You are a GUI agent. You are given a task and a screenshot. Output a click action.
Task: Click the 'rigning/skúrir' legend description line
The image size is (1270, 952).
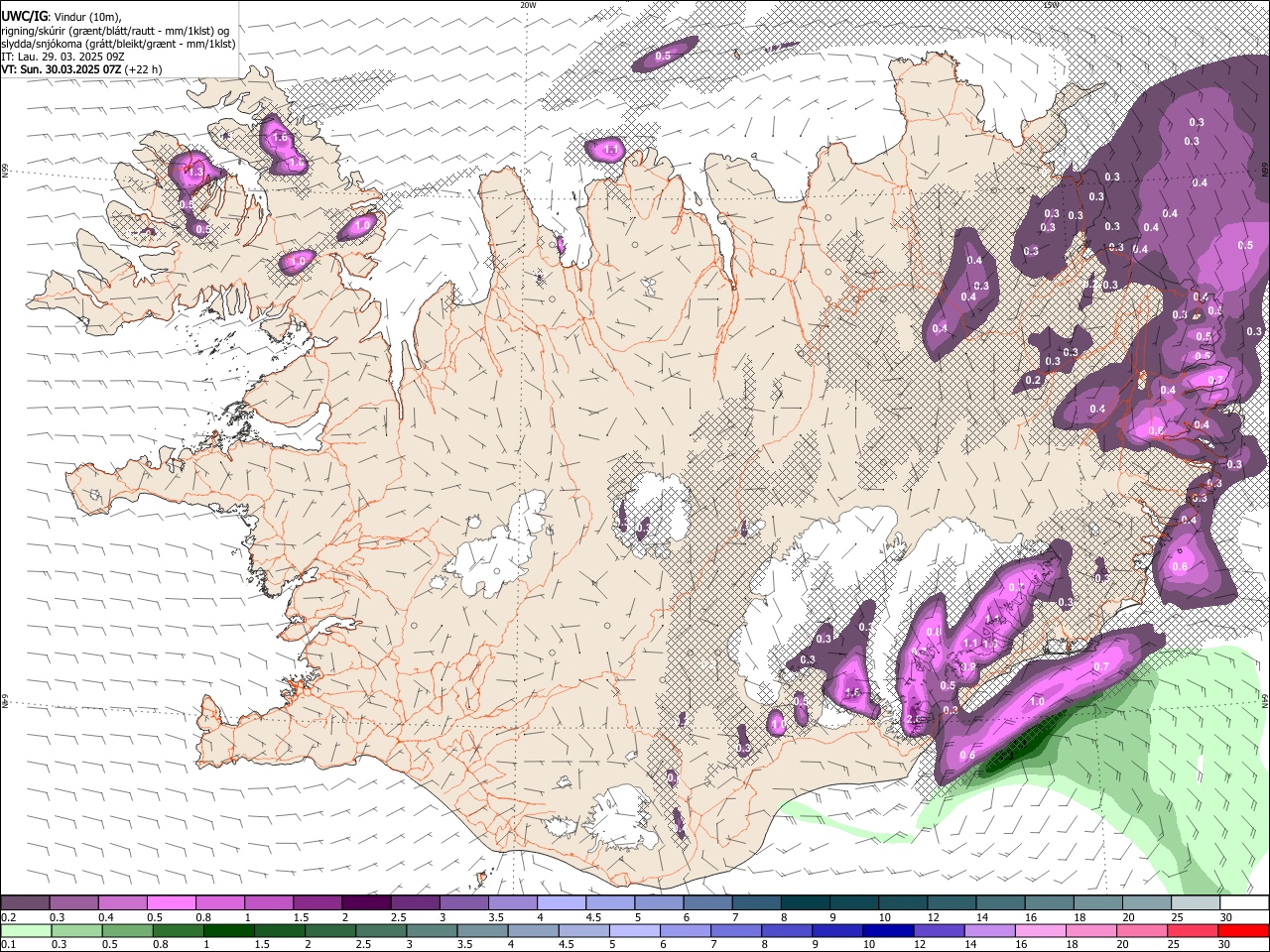click(115, 30)
